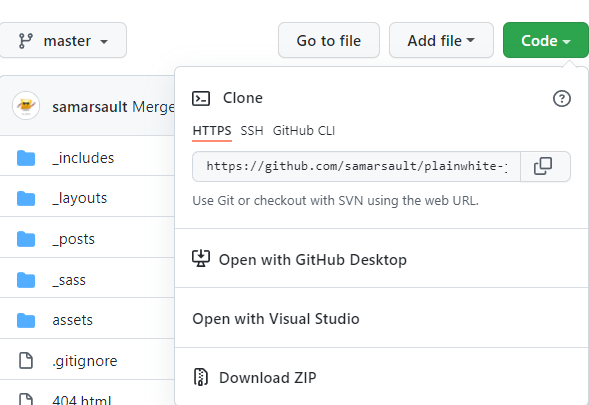Open the _layouts folder
Image resolution: width=589 pixels, height=405 pixels.
click(80, 198)
